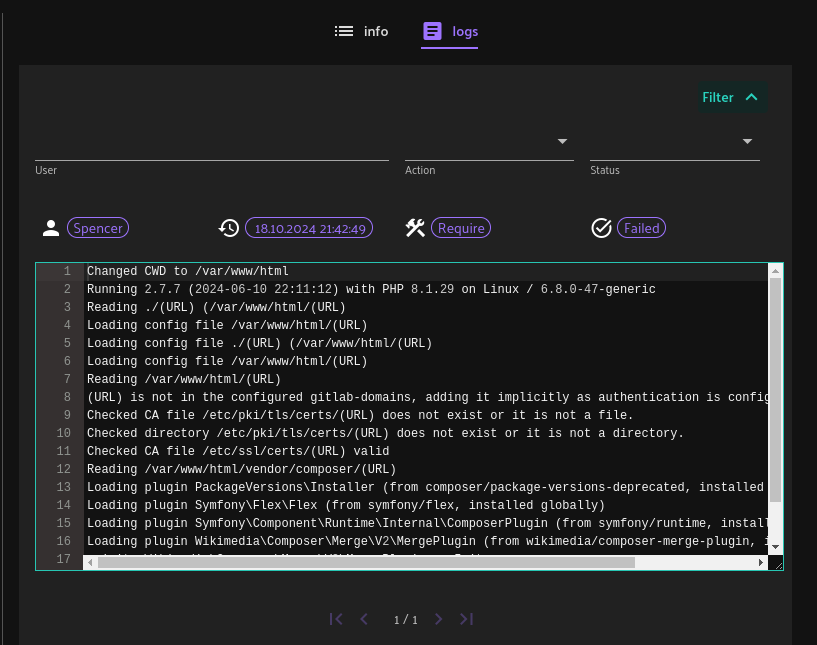The image size is (817, 645).
Task: Click log line 'Reading ./(URL) (/var/www/html/(URL)'
Action: pos(216,307)
